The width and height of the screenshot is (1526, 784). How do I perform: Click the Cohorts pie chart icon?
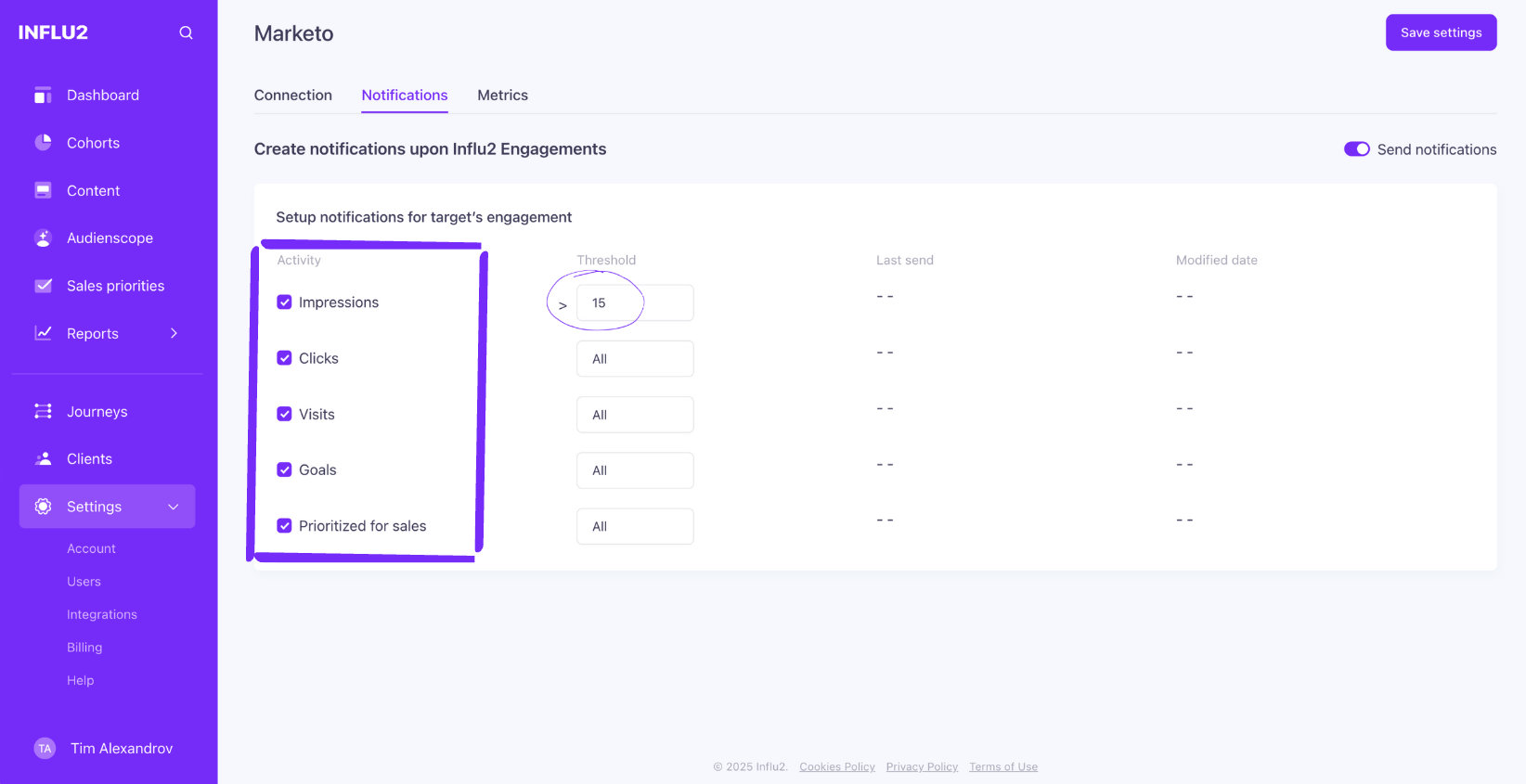43,143
